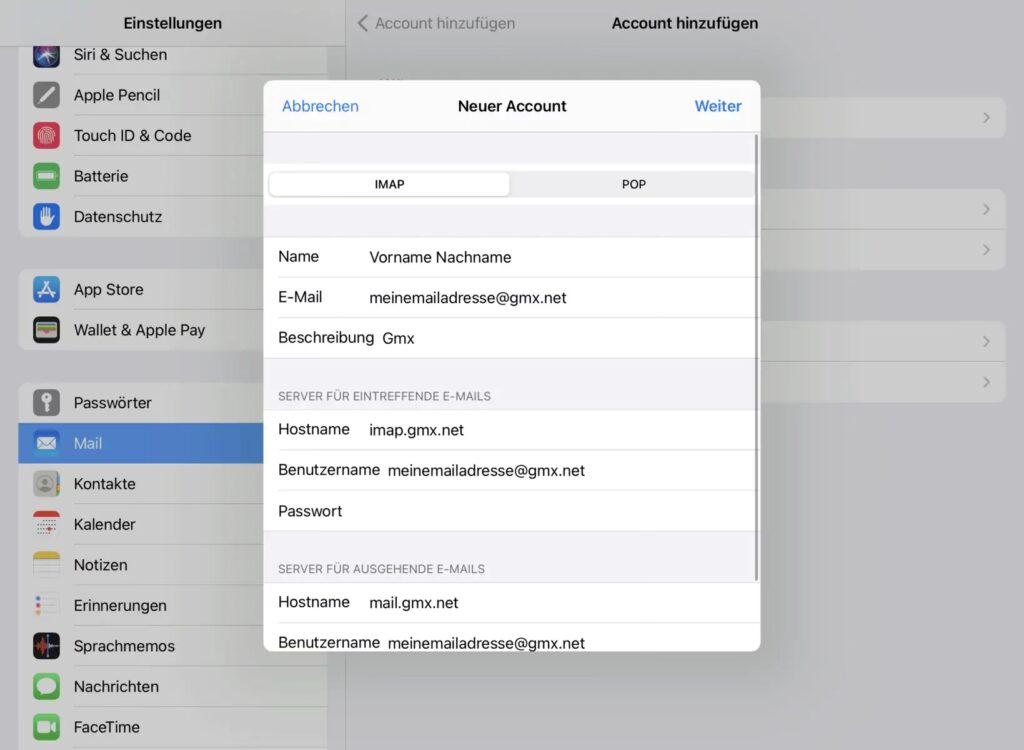Open Datenschutz hand icon
Screen dimensions: 1024x750
[x=46, y=217]
